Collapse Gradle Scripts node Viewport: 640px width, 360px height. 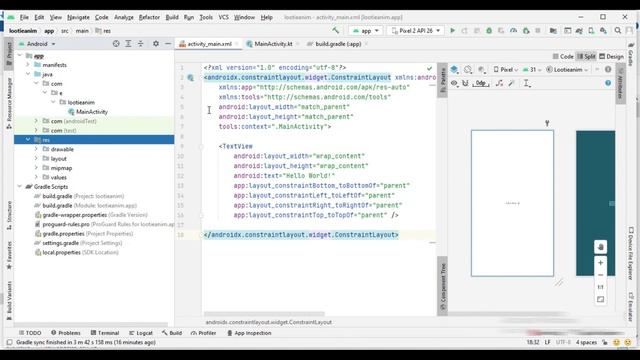pos(20,187)
